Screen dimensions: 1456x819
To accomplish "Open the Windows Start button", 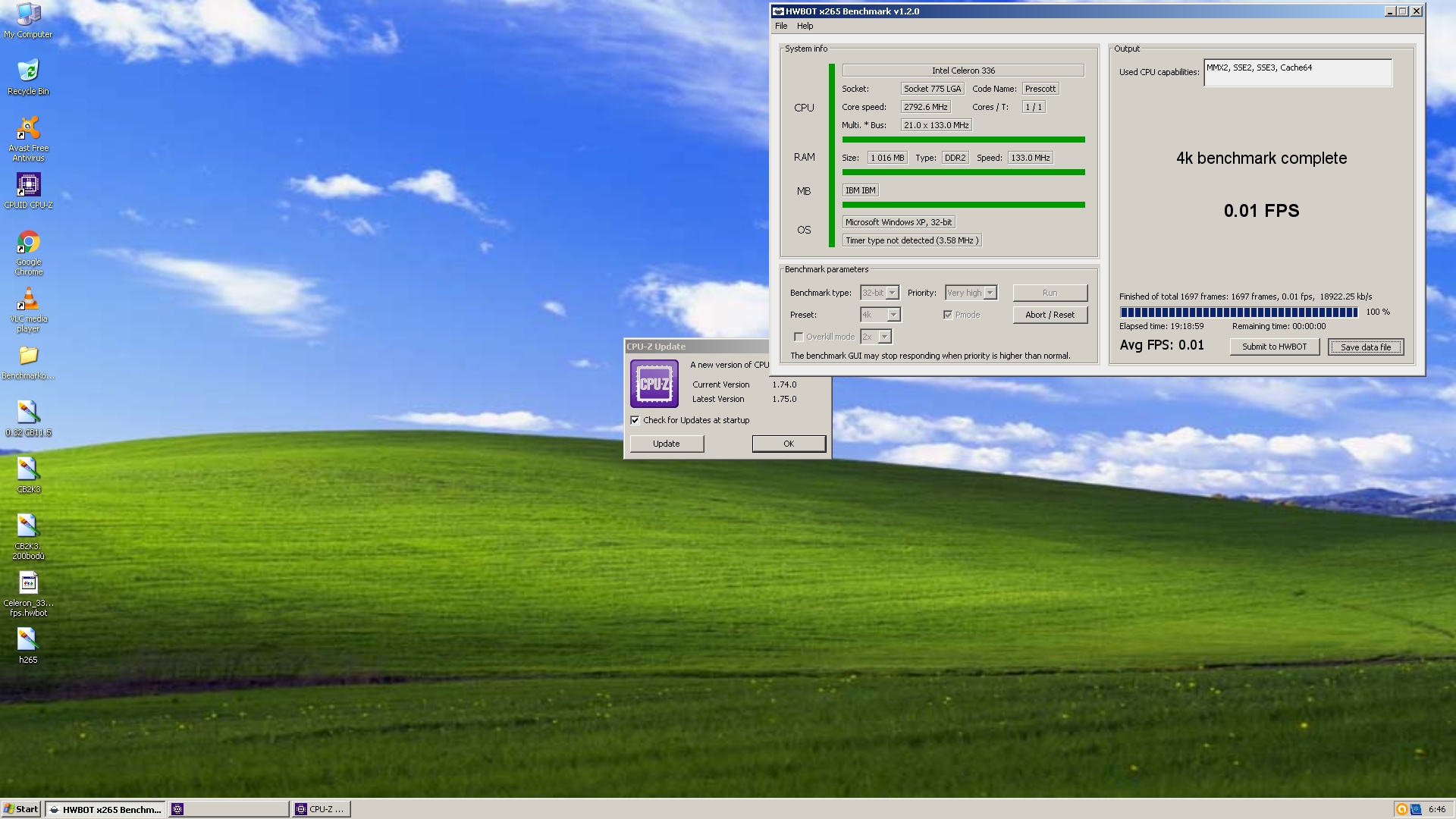I will 21,809.
